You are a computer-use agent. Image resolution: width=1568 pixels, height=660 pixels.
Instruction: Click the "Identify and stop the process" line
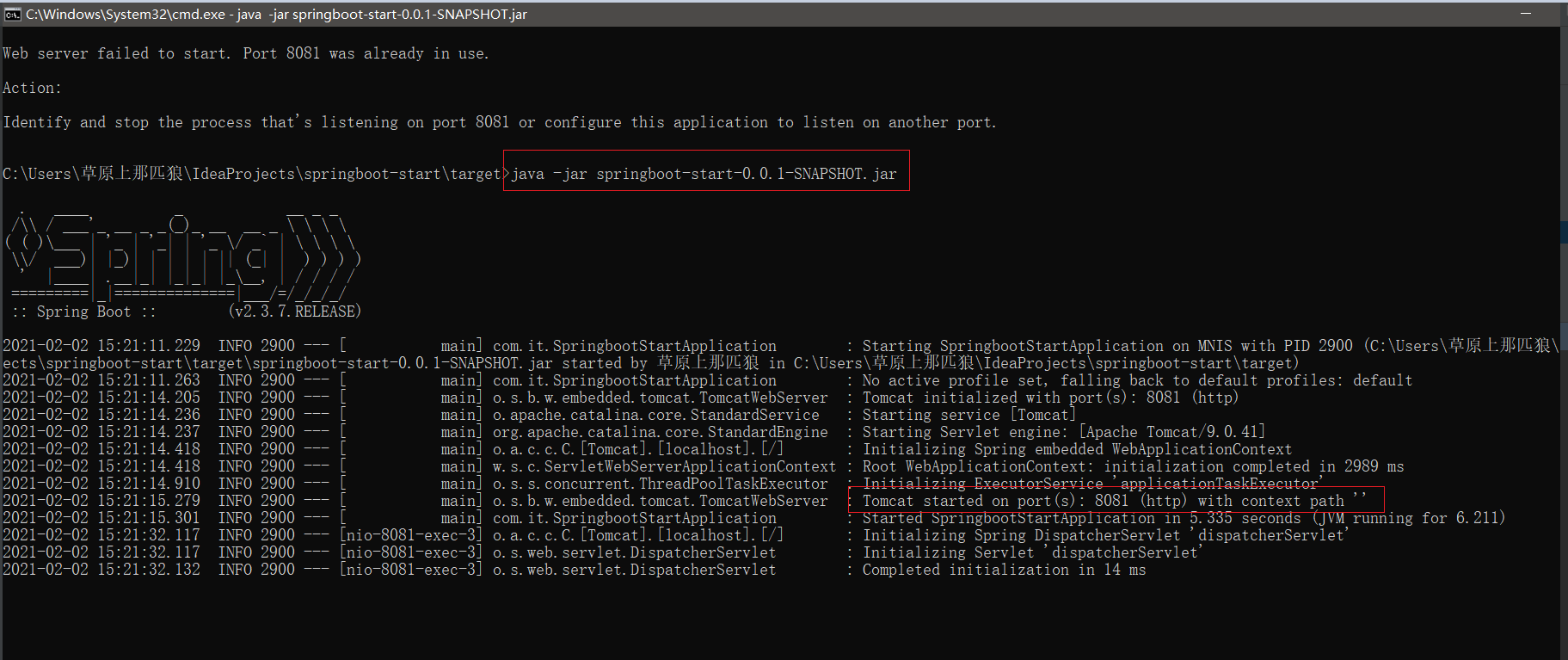499,122
